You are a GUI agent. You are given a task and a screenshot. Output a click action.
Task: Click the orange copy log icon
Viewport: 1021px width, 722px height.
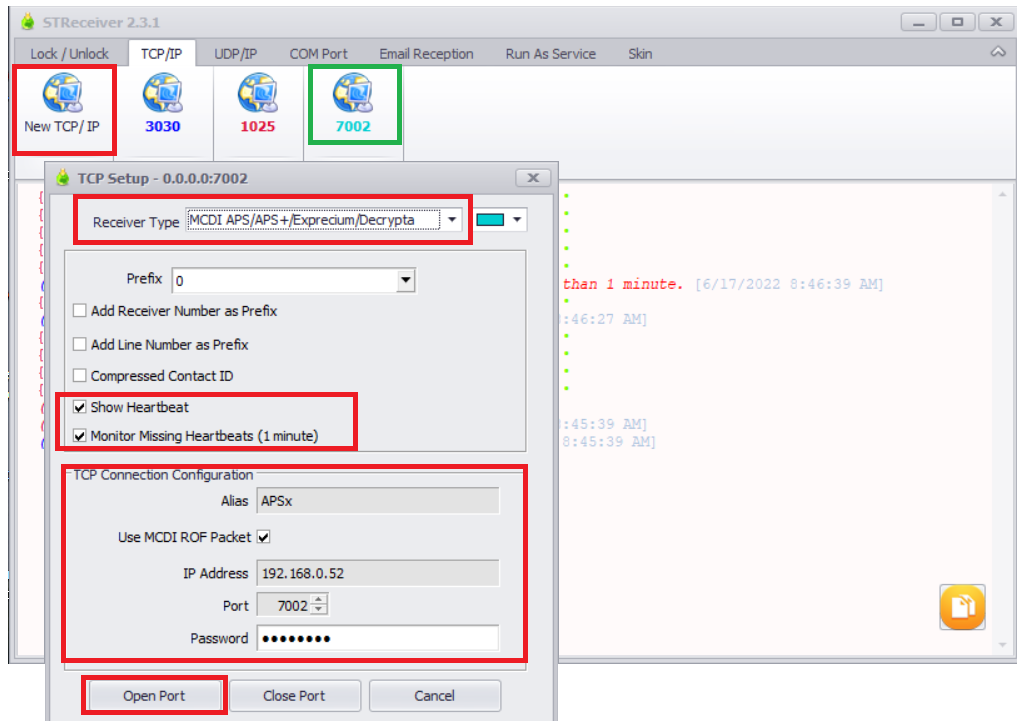point(962,607)
